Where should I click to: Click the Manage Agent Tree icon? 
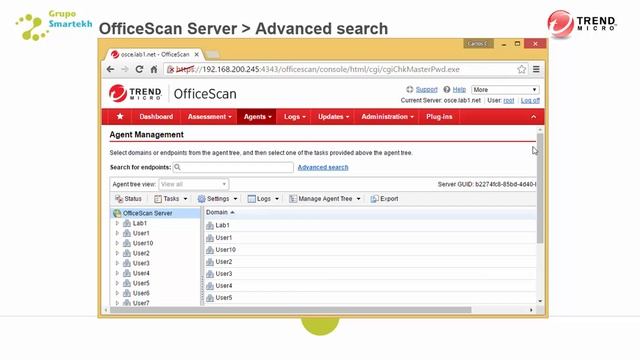pos(293,199)
